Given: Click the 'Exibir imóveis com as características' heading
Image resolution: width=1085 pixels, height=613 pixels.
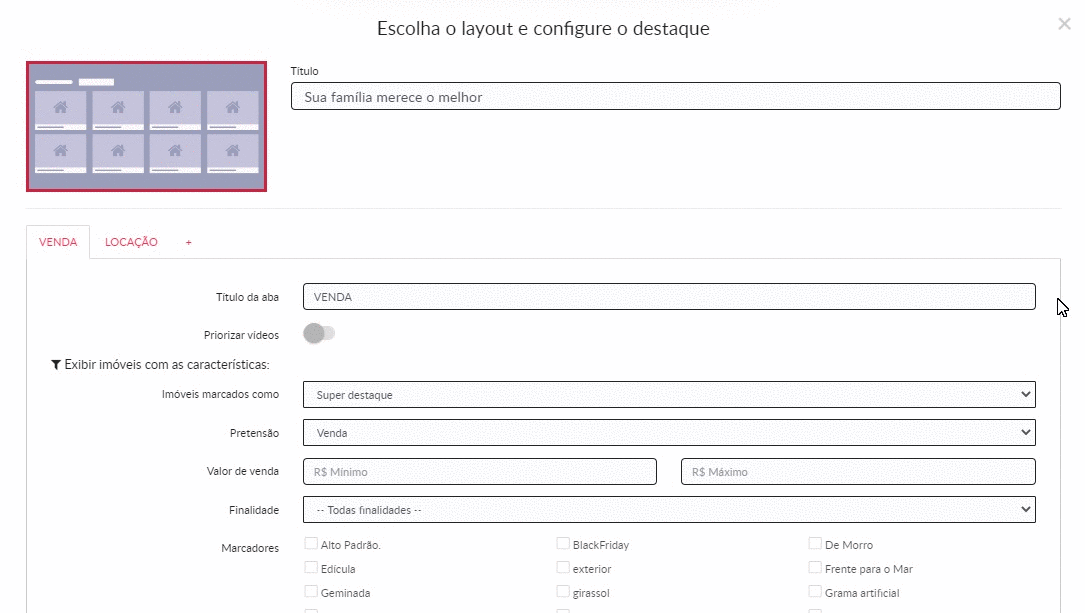Looking at the screenshot, I should (x=167, y=365).
